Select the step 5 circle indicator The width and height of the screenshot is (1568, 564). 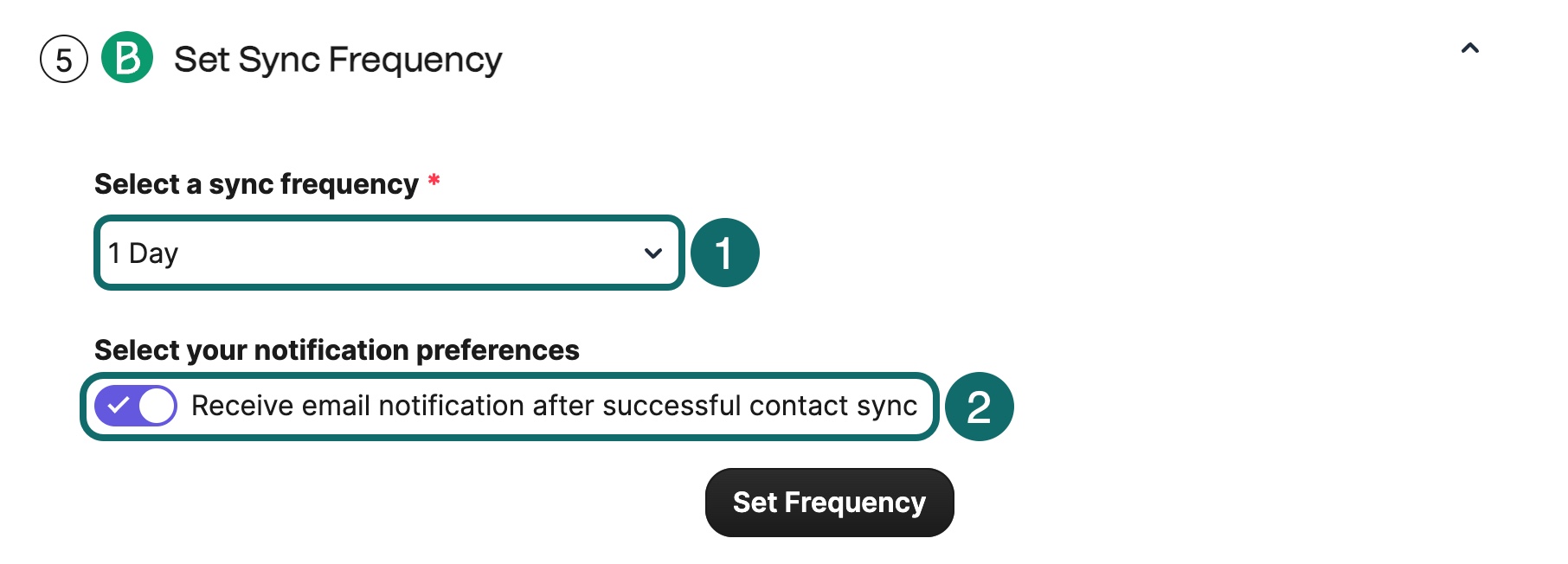pyautogui.click(x=62, y=59)
